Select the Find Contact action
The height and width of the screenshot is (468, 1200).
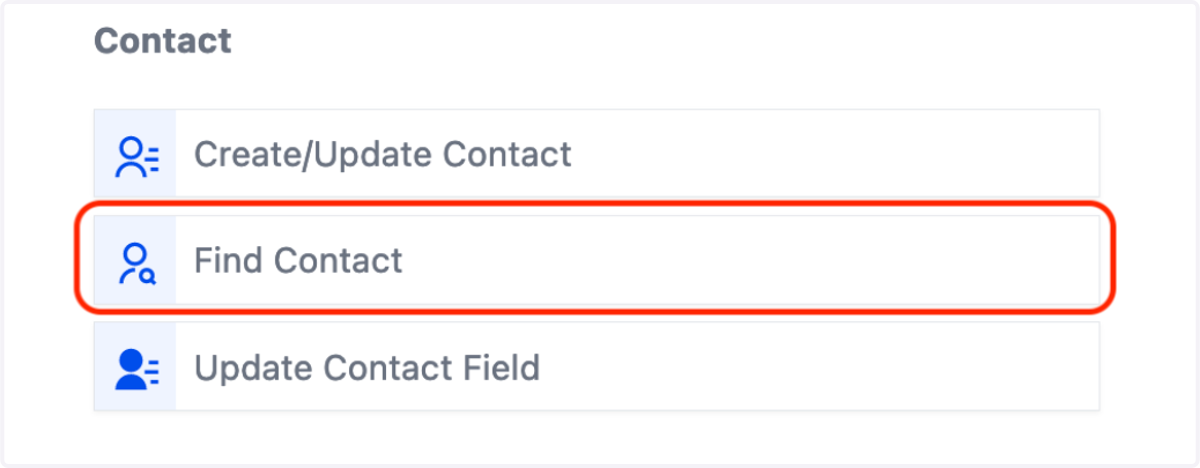(x=597, y=260)
